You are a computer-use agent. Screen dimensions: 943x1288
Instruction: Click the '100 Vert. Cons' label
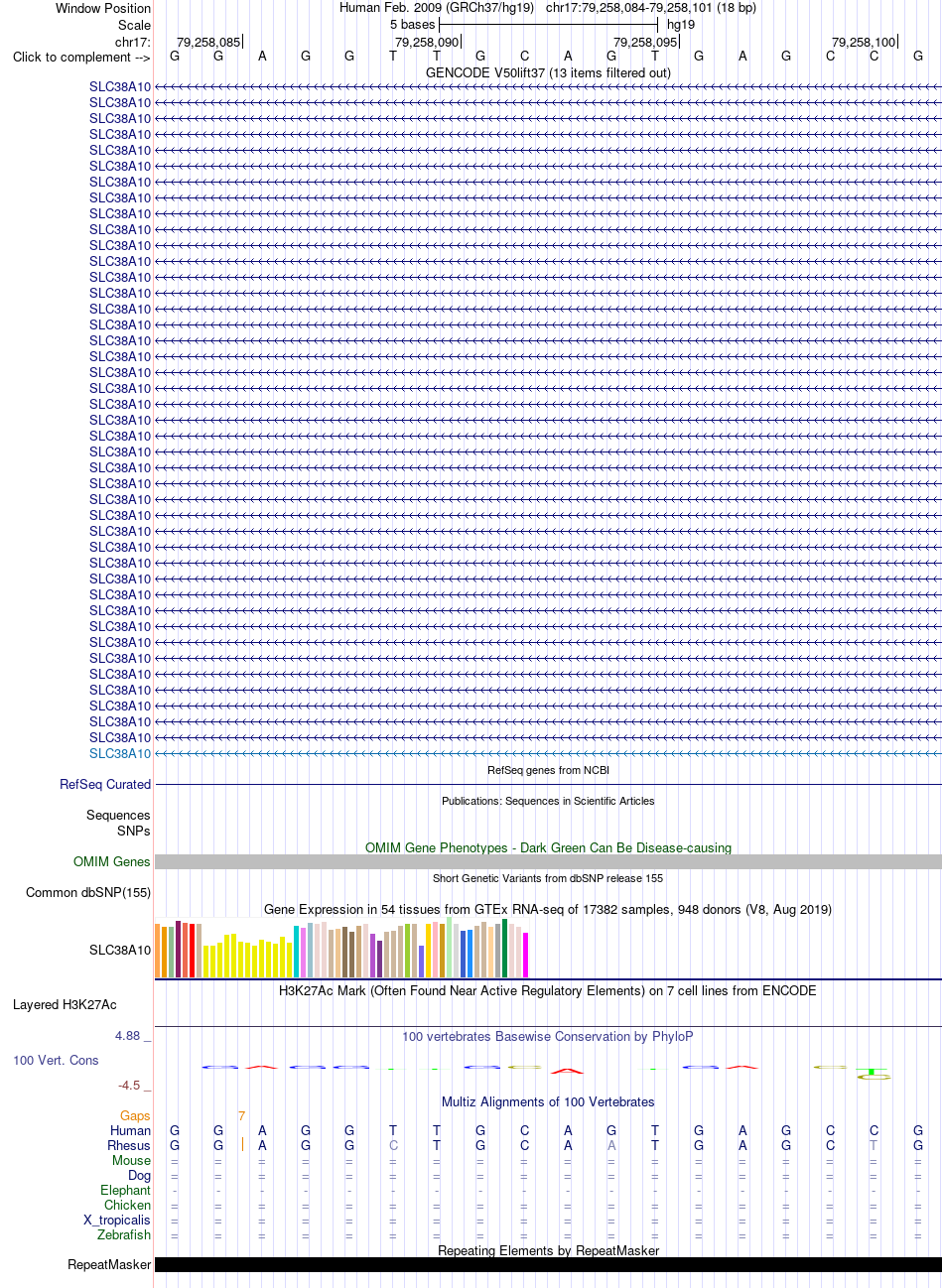point(56,1060)
